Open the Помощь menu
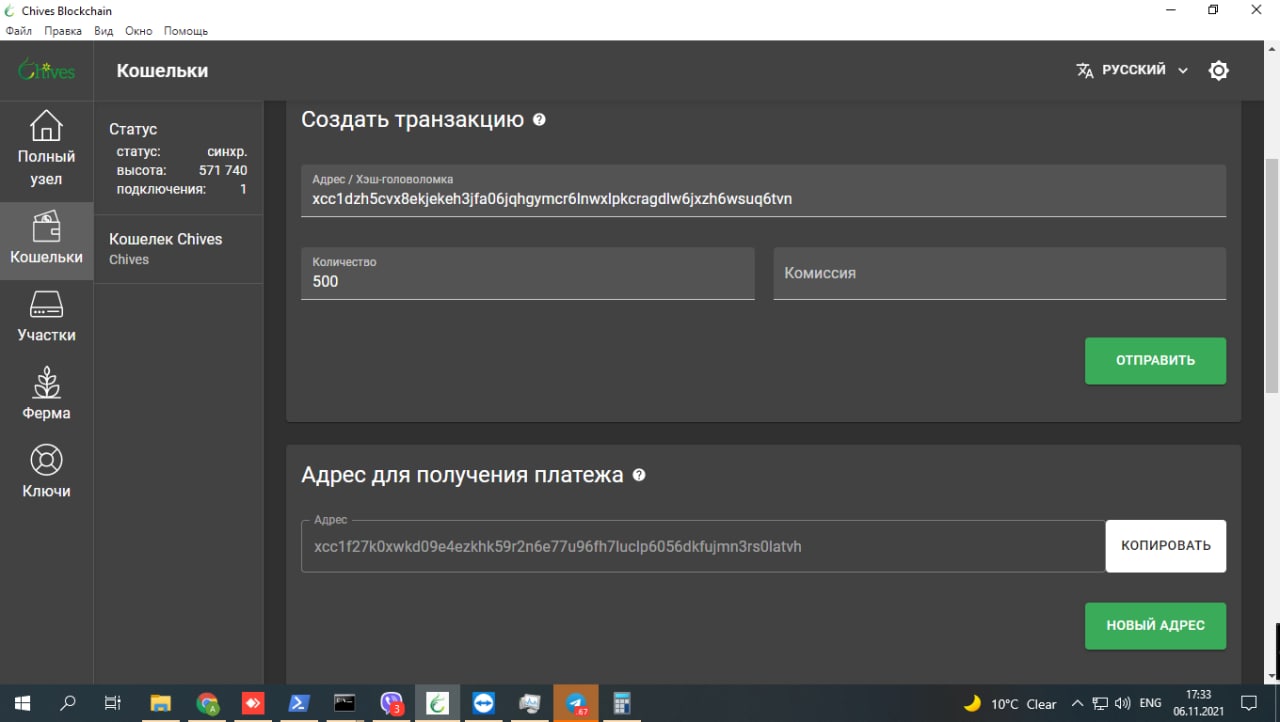 point(186,31)
